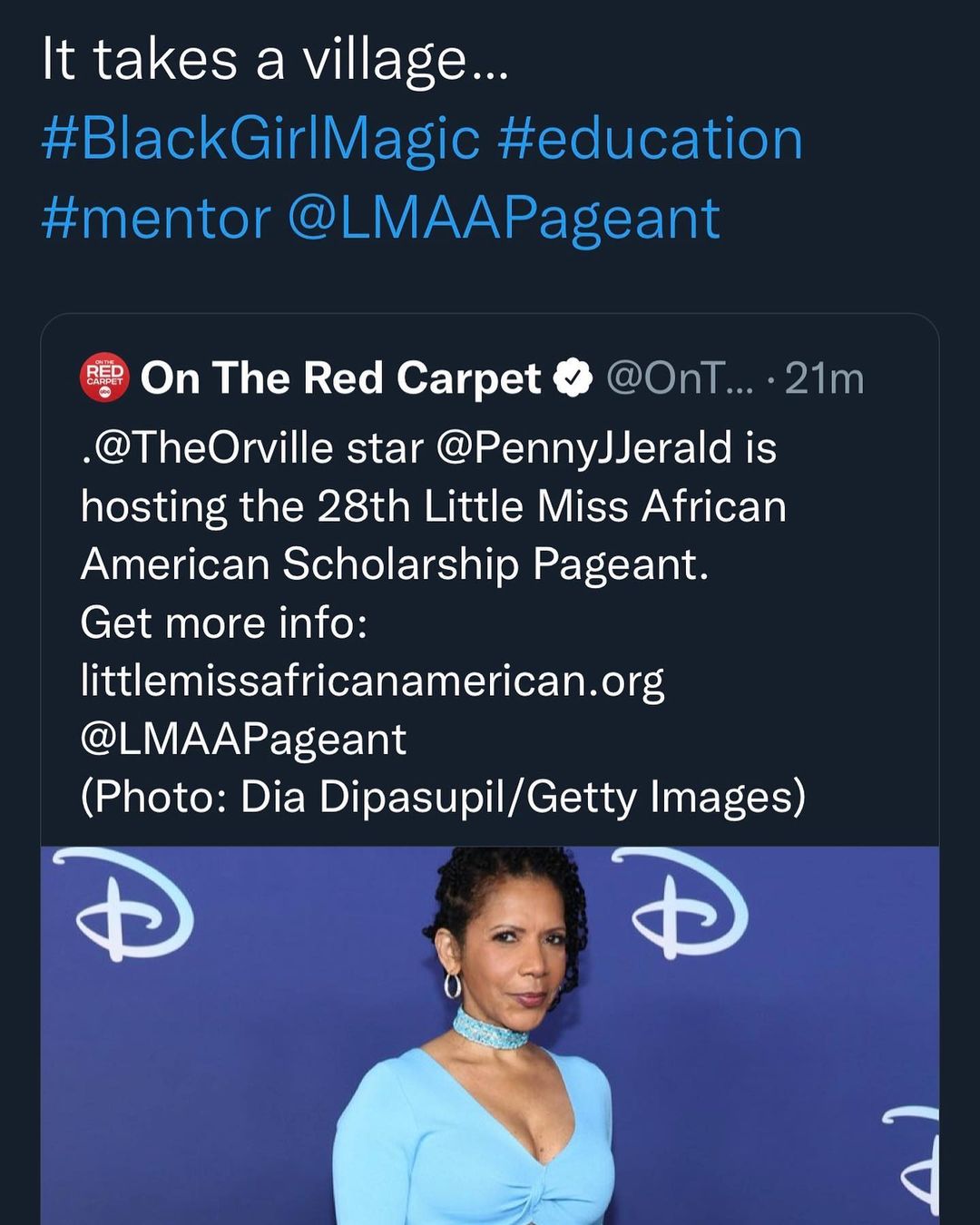Open the #BlackGirlMagic hashtag

(260, 139)
